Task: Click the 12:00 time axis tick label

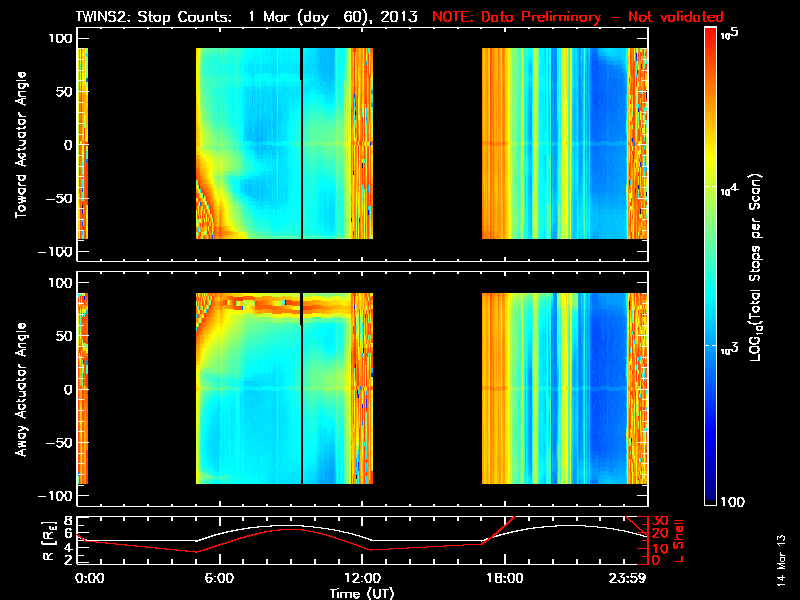Action: point(362,578)
